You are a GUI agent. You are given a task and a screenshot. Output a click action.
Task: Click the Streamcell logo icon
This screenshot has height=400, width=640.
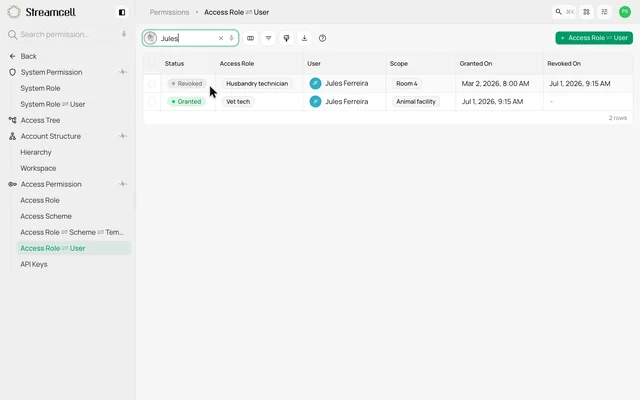click(x=14, y=12)
